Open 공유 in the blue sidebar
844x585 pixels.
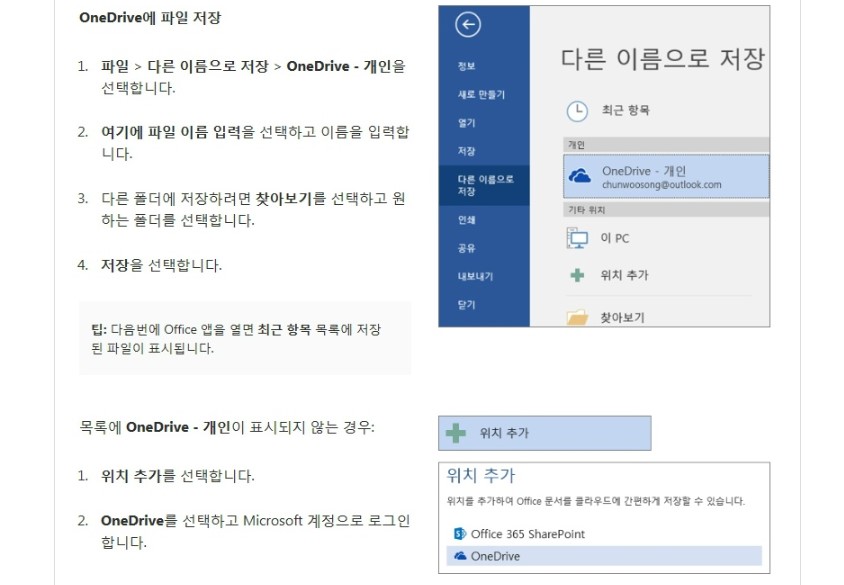coord(466,248)
